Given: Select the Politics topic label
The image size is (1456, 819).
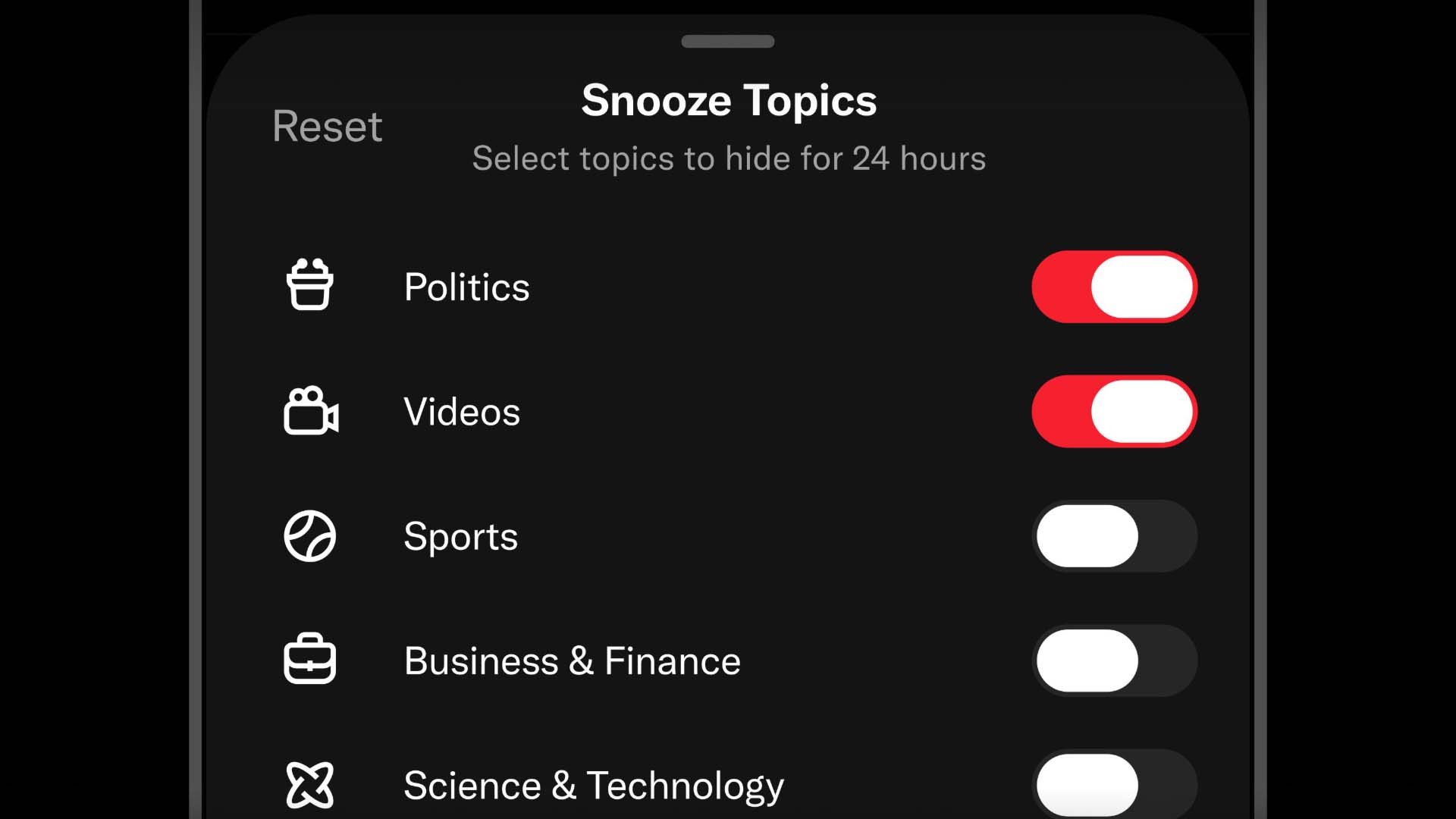Looking at the screenshot, I should [x=466, y=287].
